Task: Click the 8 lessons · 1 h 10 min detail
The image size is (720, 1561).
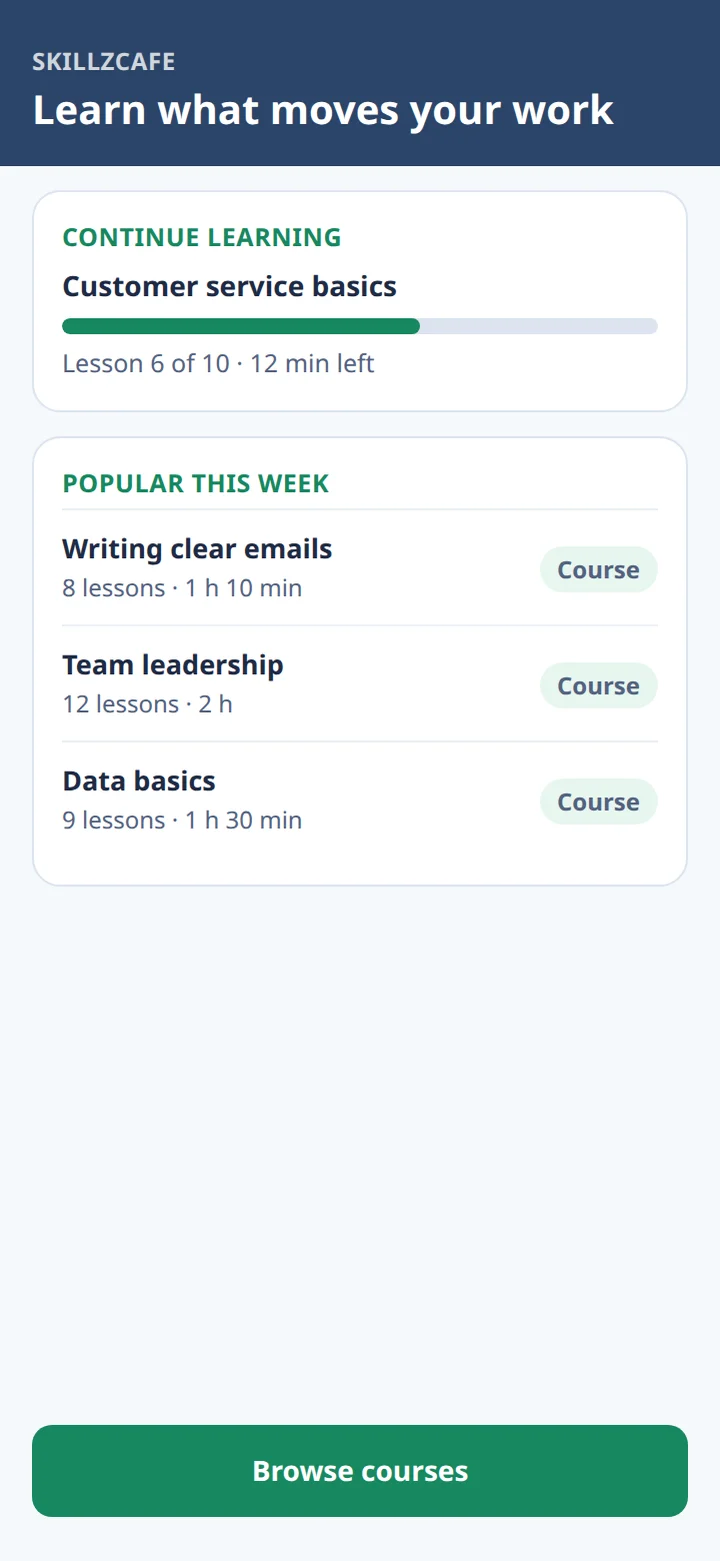Action: tap(182, 588)
